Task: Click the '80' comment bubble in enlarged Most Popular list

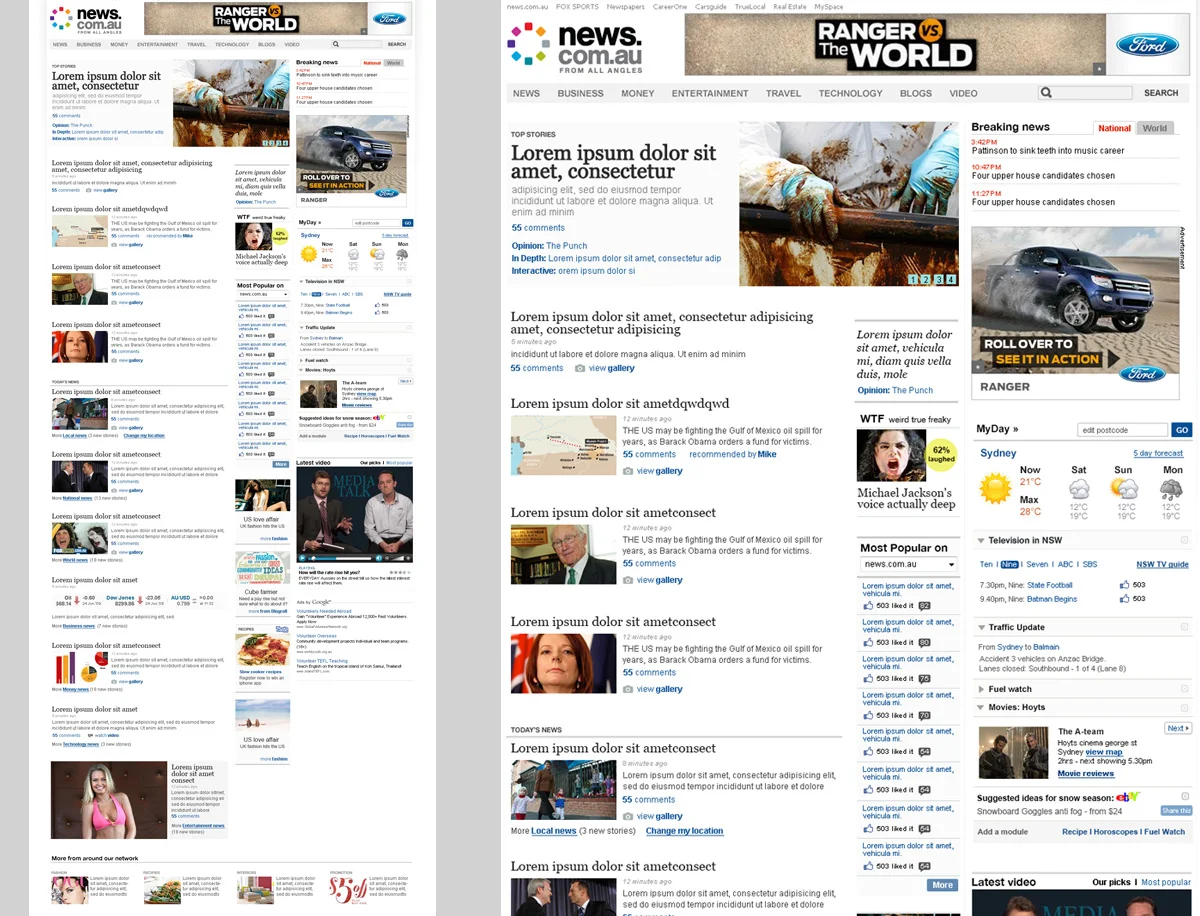Action: [x=924, y=643]
